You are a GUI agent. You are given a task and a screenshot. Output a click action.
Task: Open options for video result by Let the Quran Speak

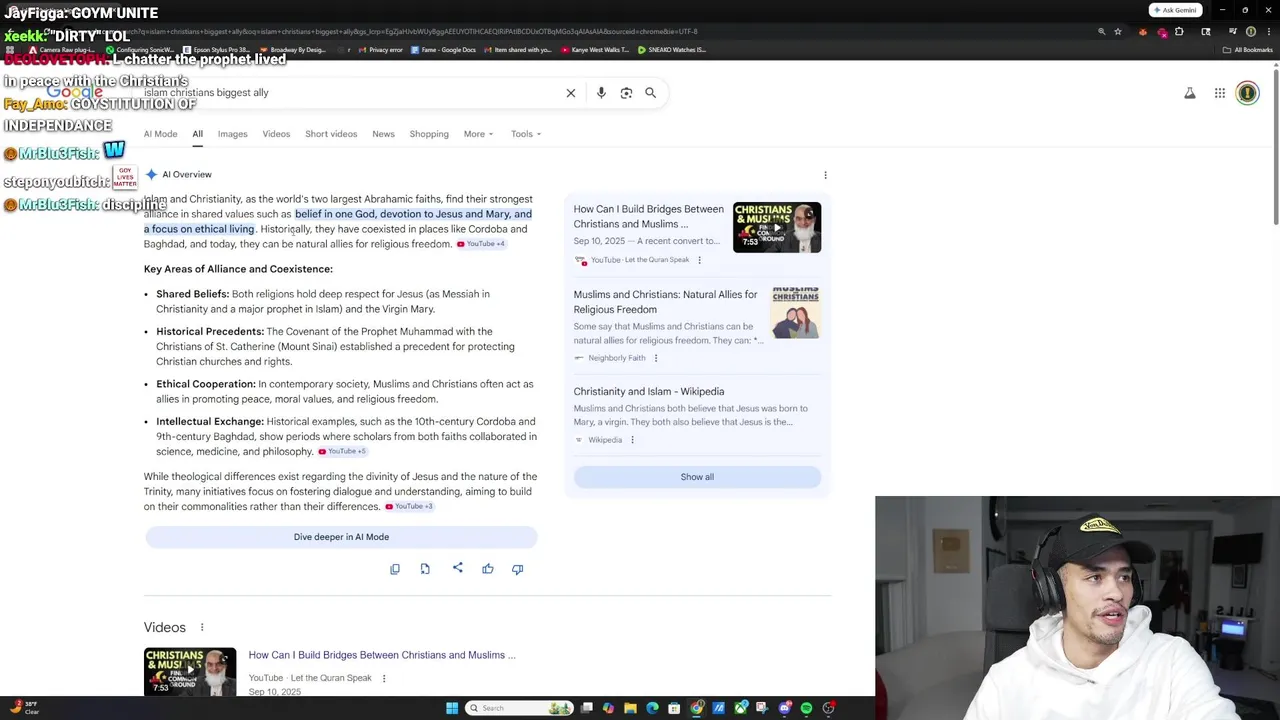[x=383, y=678]
